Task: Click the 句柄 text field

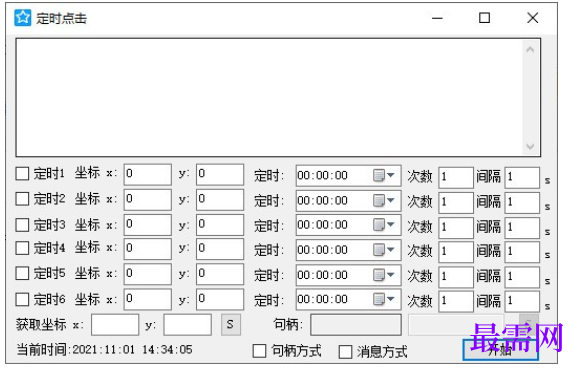Action: tap(356, 325)
